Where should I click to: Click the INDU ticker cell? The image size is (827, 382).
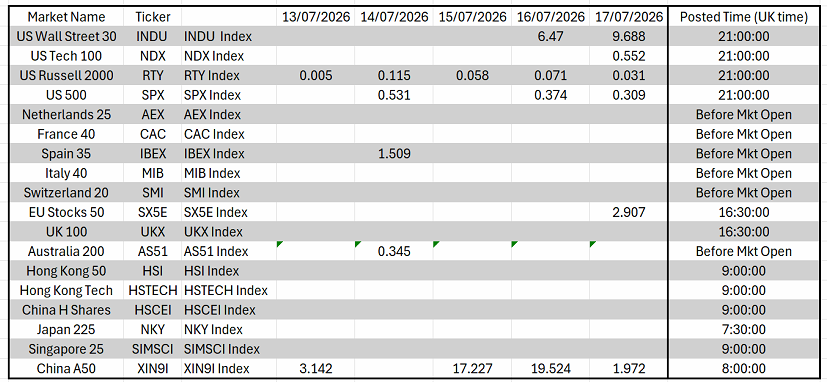tap(152, 36)
